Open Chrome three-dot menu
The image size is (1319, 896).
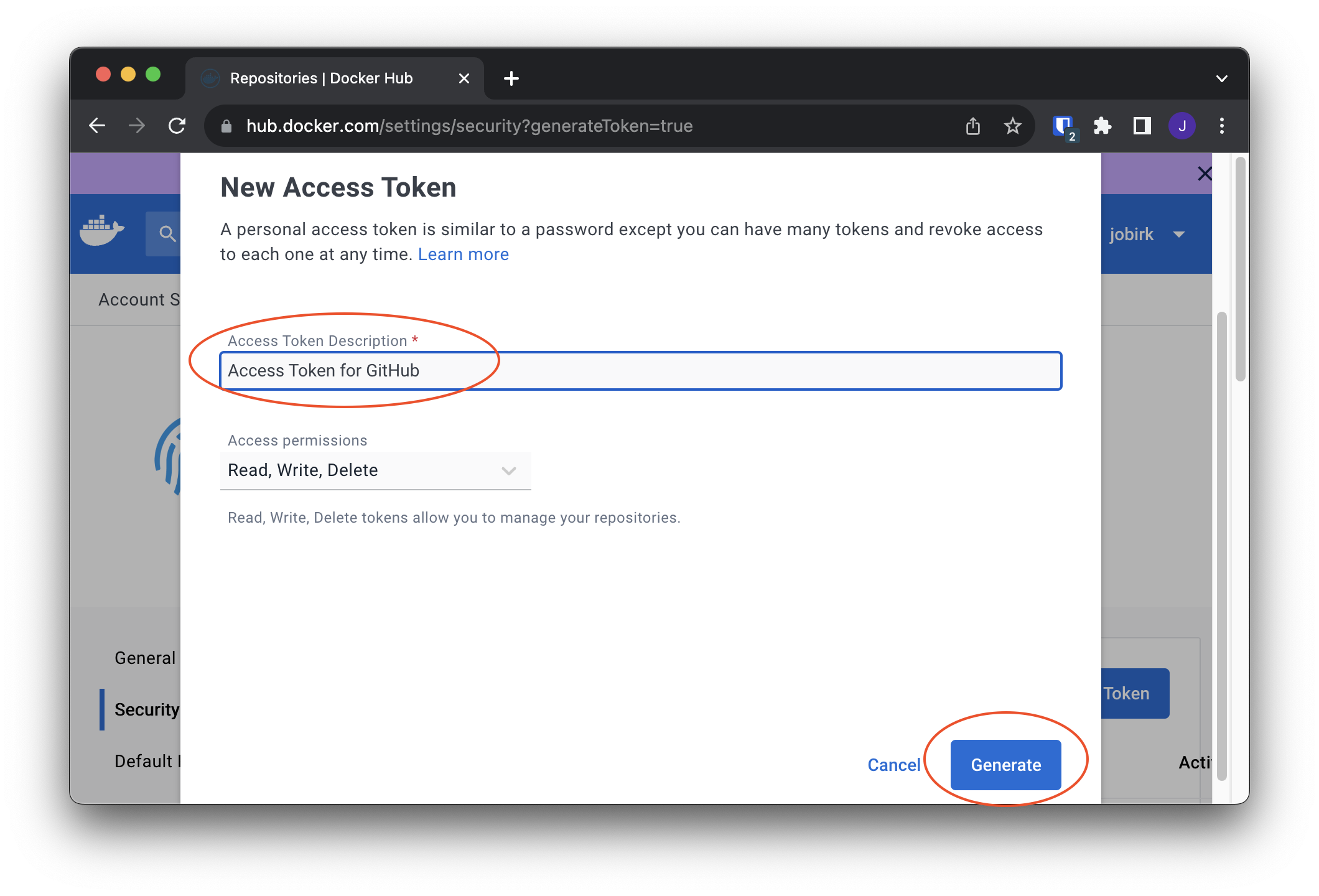[x=1221, y=126]
